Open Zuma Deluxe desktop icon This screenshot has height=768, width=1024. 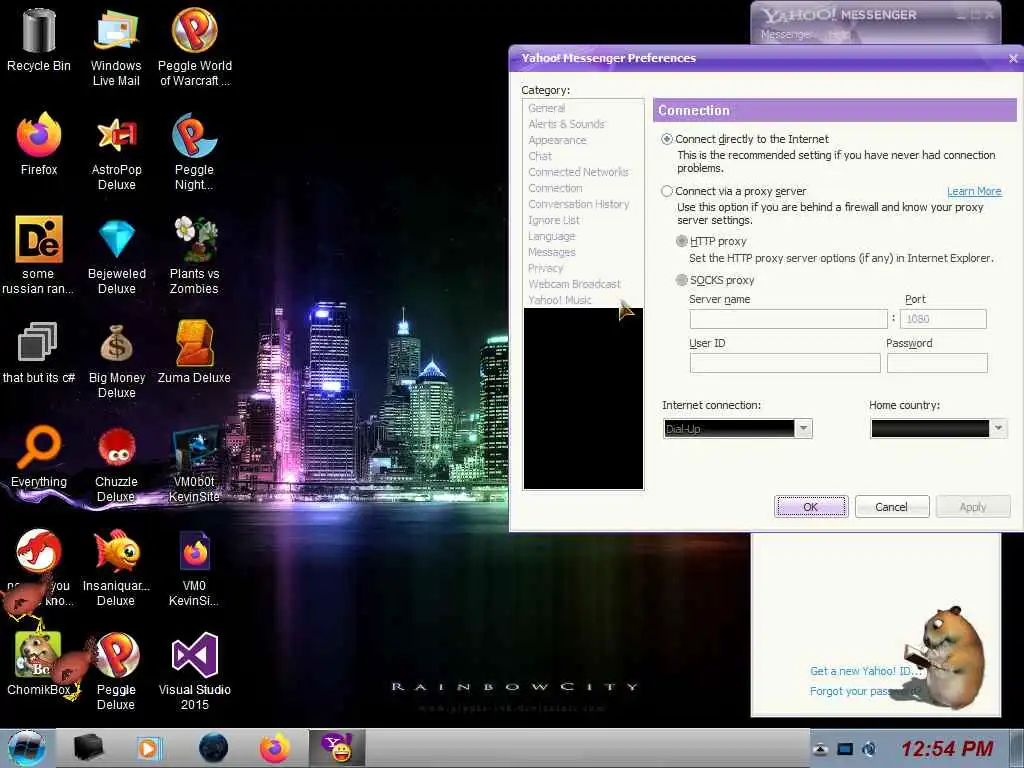click(x=194, y=353)
